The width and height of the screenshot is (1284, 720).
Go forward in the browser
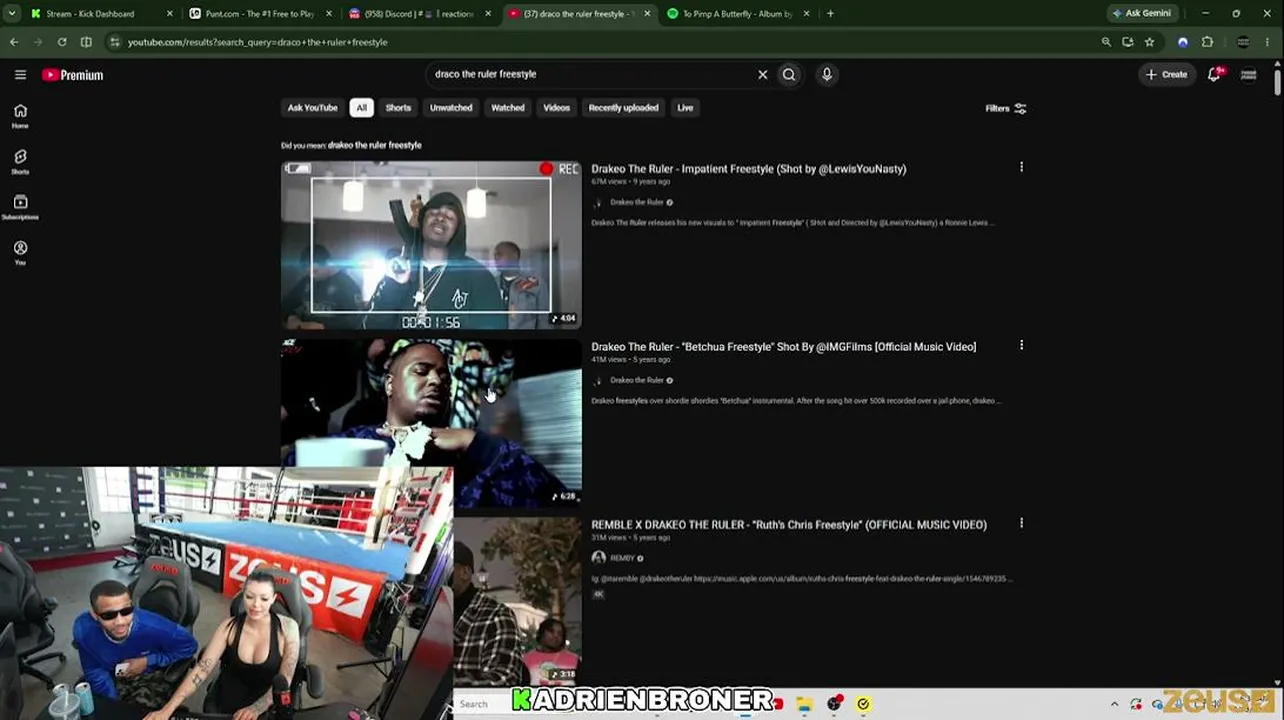[37, 42]
